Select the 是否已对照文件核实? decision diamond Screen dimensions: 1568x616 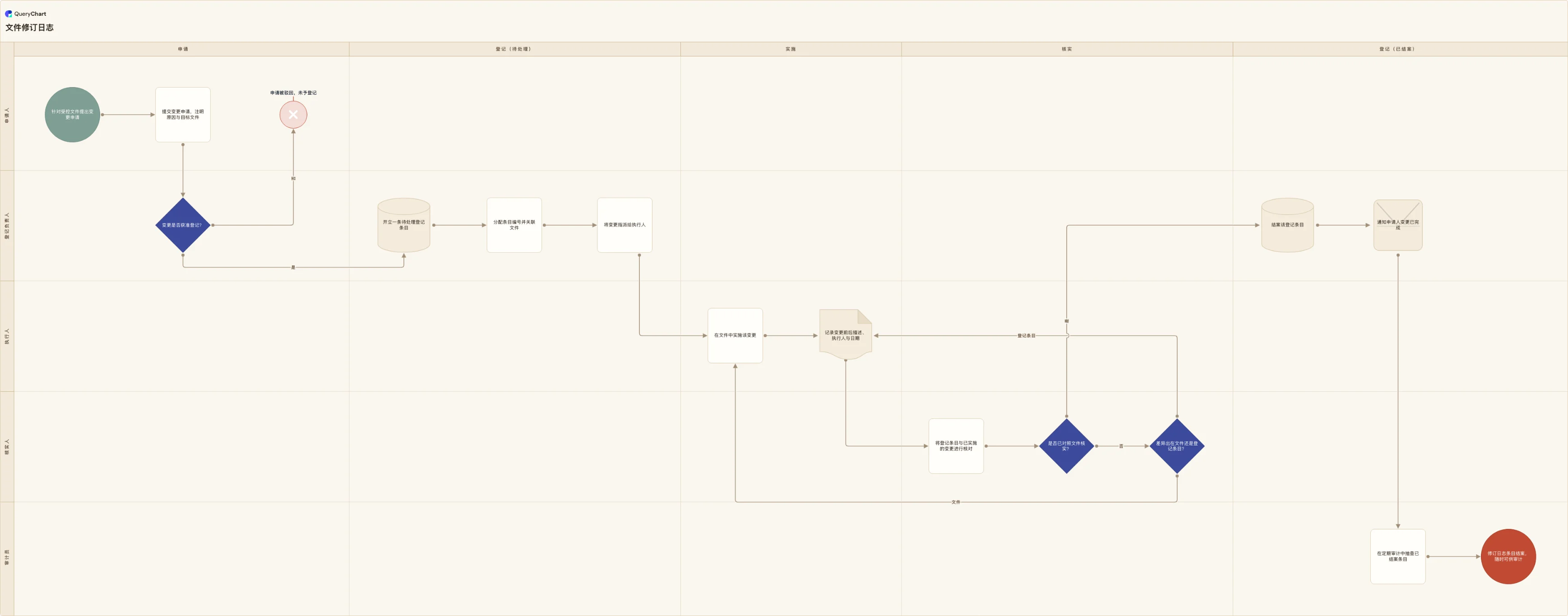pos(1066,446)
